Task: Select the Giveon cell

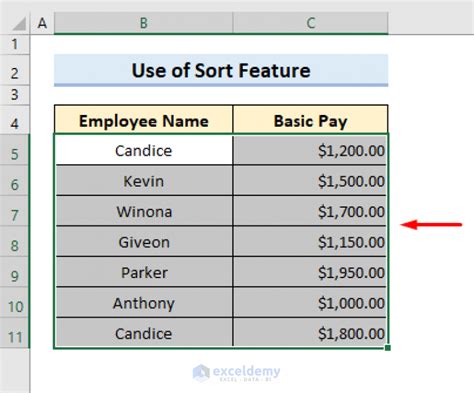Action: tap(144, 242)
